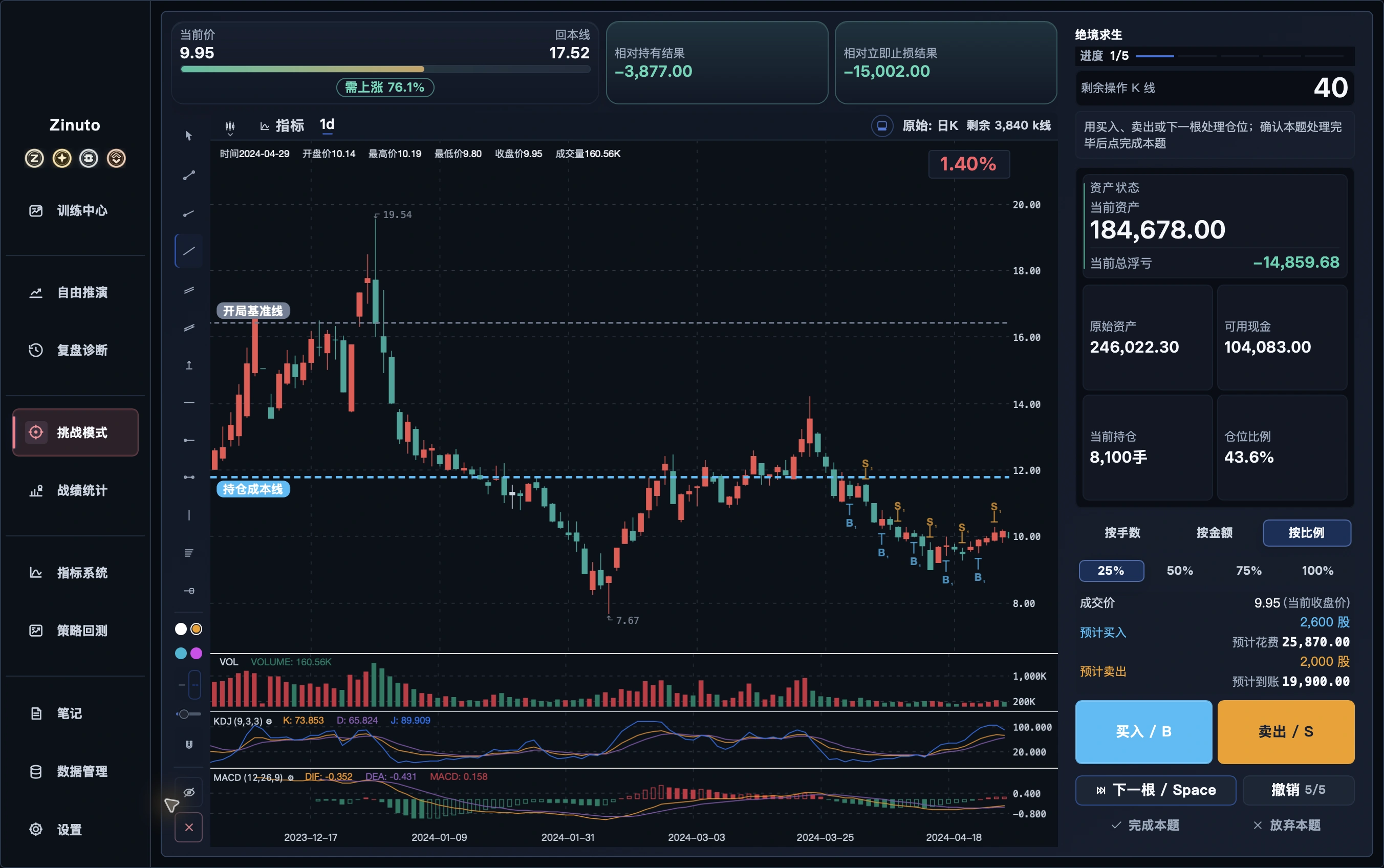Switch order mode to 按金额
This screenshot has height=868, width=1384.
[1214, 533]
